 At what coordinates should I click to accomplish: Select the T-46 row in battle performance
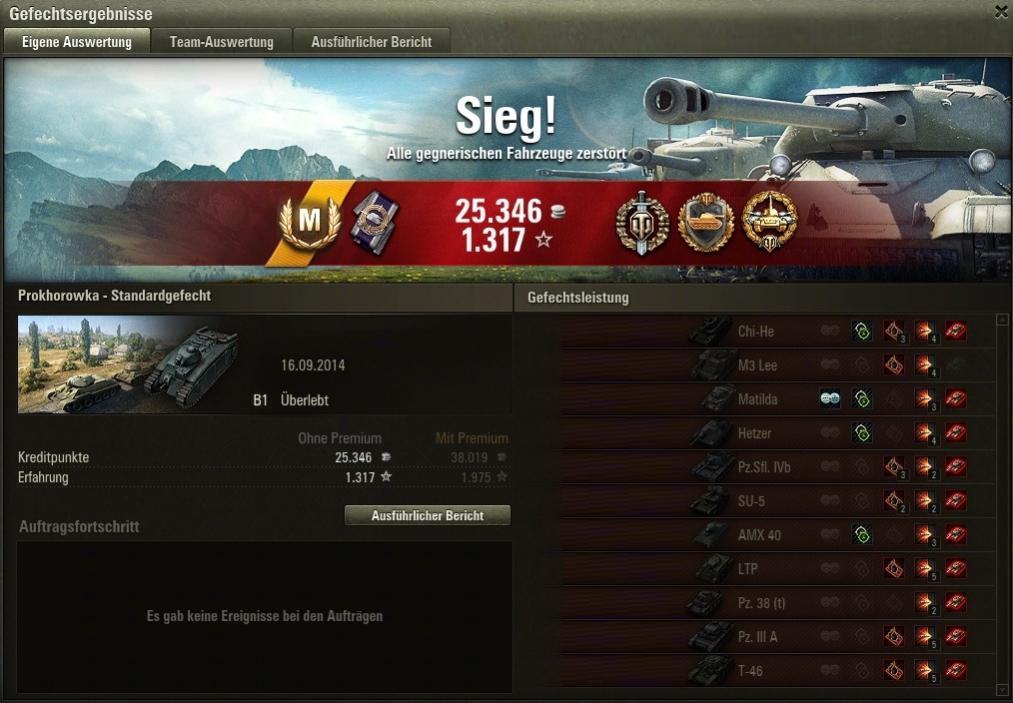pos(764,671)
